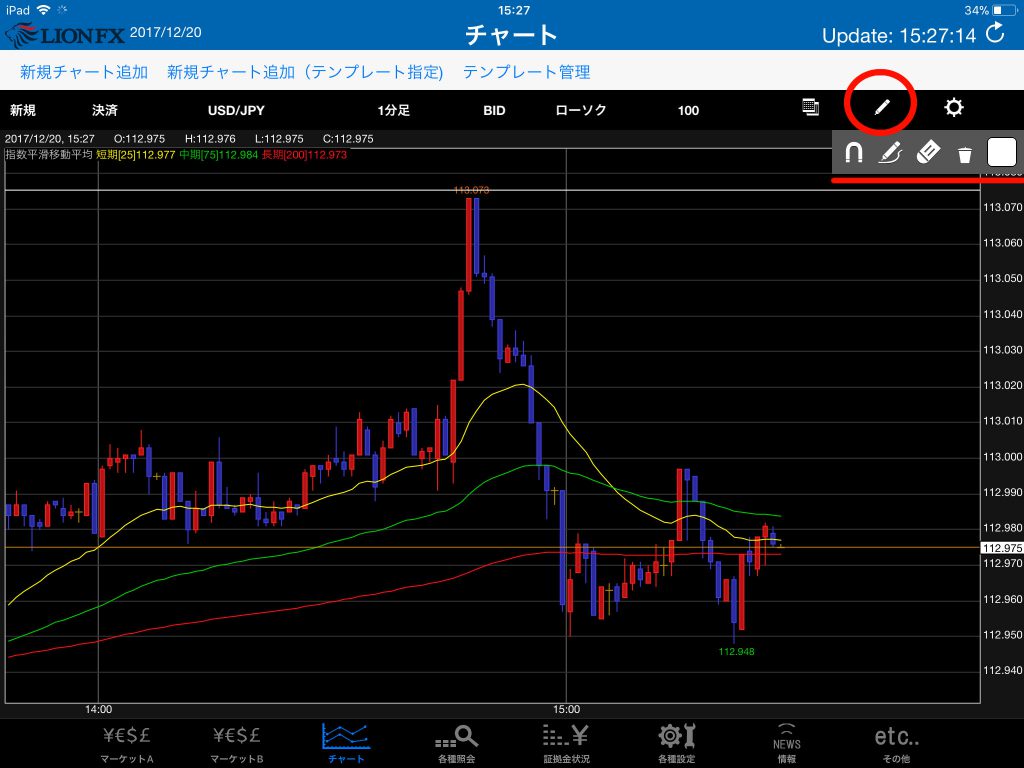Open chart settings gear icon
1024x768 pixels.
(954, 108)
